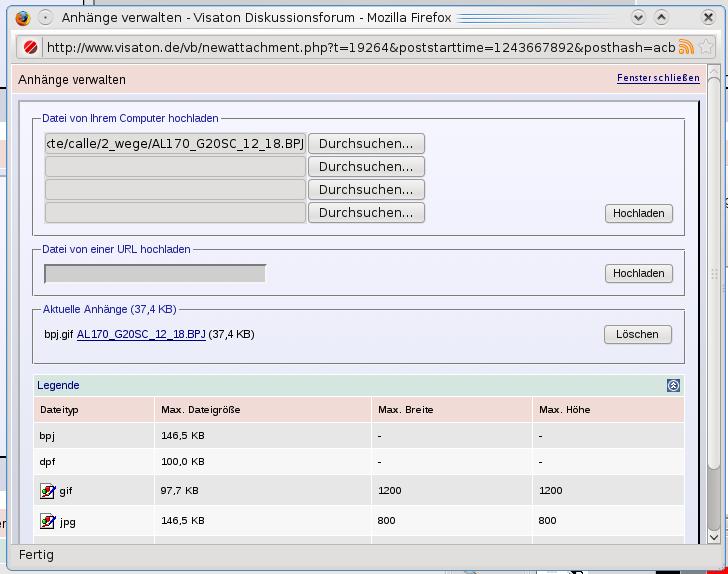Click the site identity icon beside URL

[31, 47]
